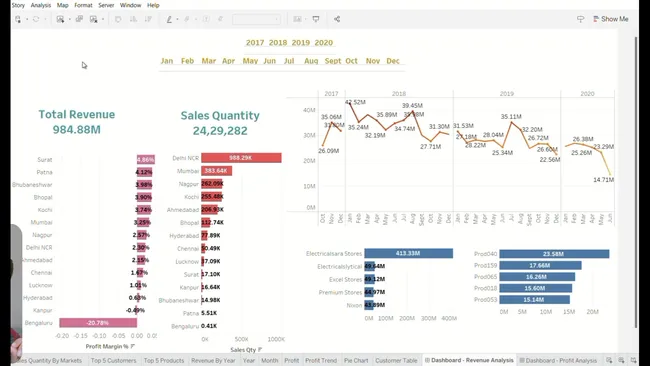The height and width of the screenshot is (366, 650).
Task: Click sort icon beside Sales Qty axis
Action: pos(260,350)
